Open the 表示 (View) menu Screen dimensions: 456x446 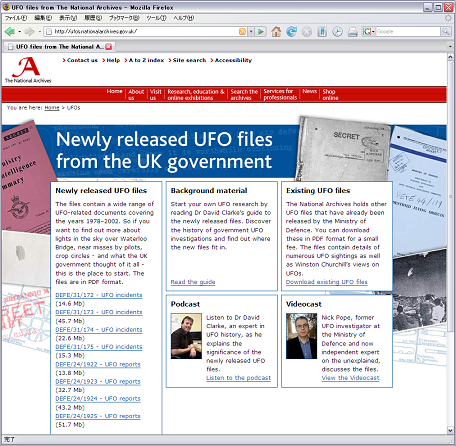pos(68,18)
